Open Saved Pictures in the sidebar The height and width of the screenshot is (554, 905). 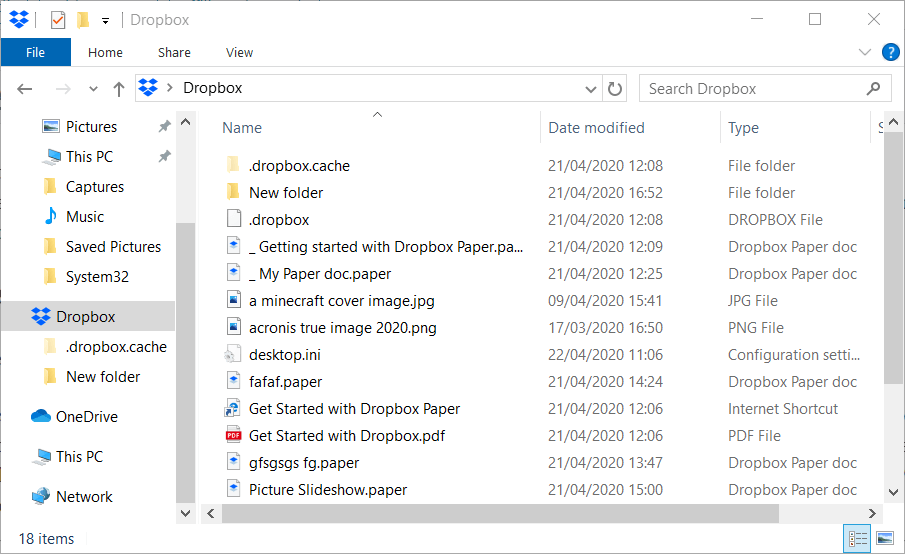click(113, 246)
